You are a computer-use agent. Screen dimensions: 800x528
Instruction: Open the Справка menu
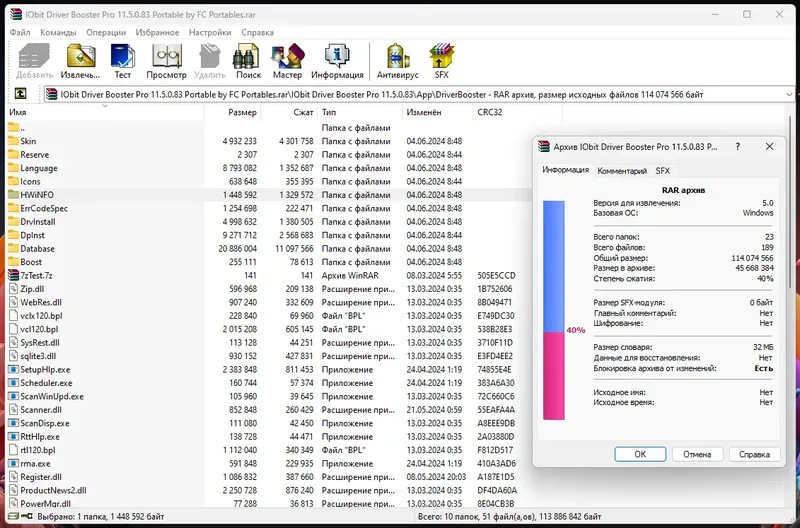(x=257, y=32)
